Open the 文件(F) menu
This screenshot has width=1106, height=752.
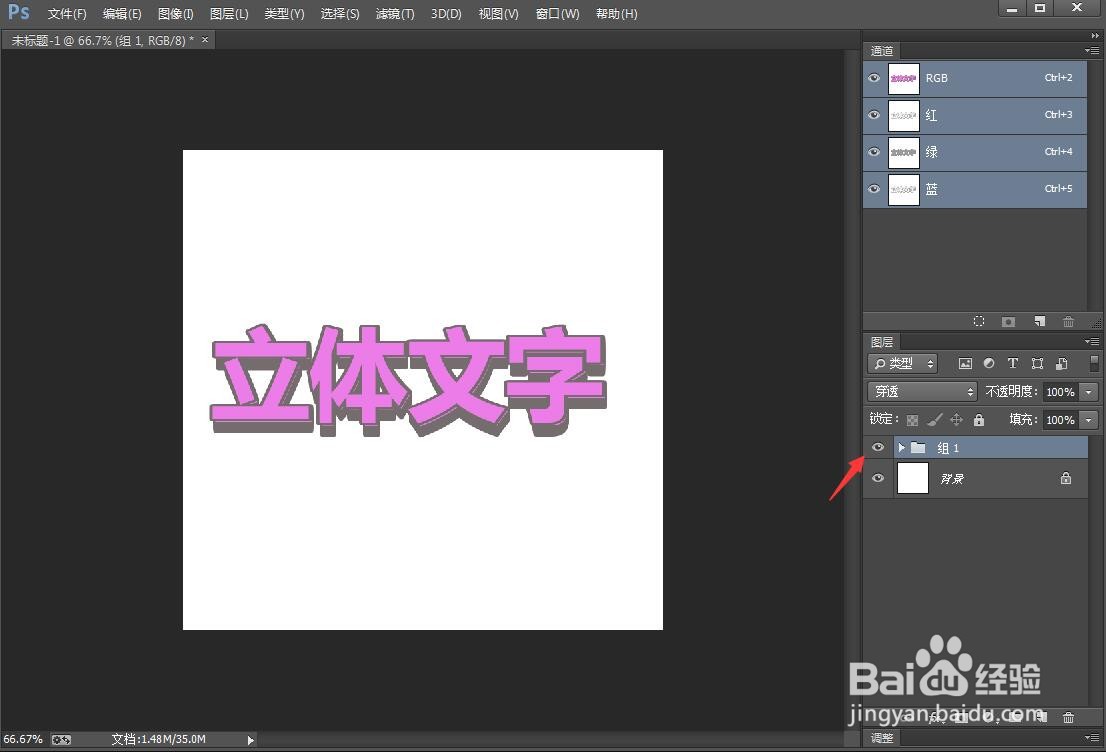pyautogui.click(x=67, y=14)
